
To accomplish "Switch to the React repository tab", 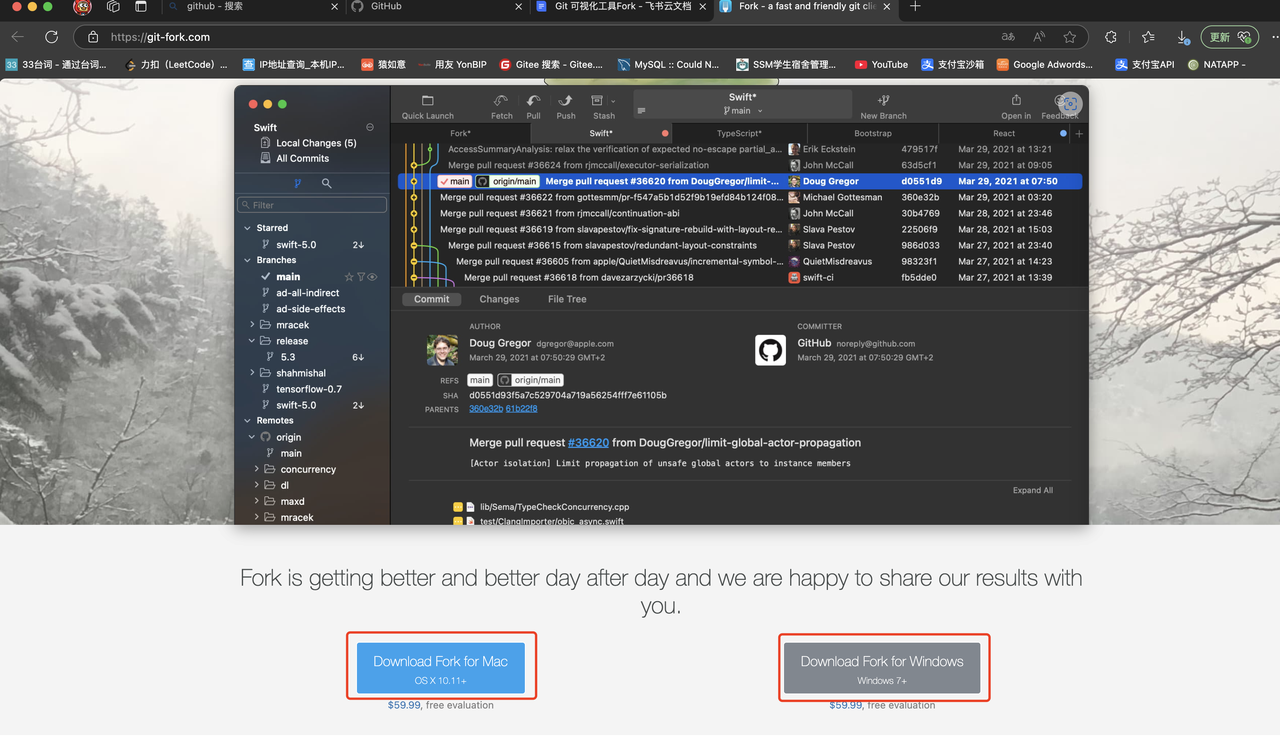I will (1004, 133).
